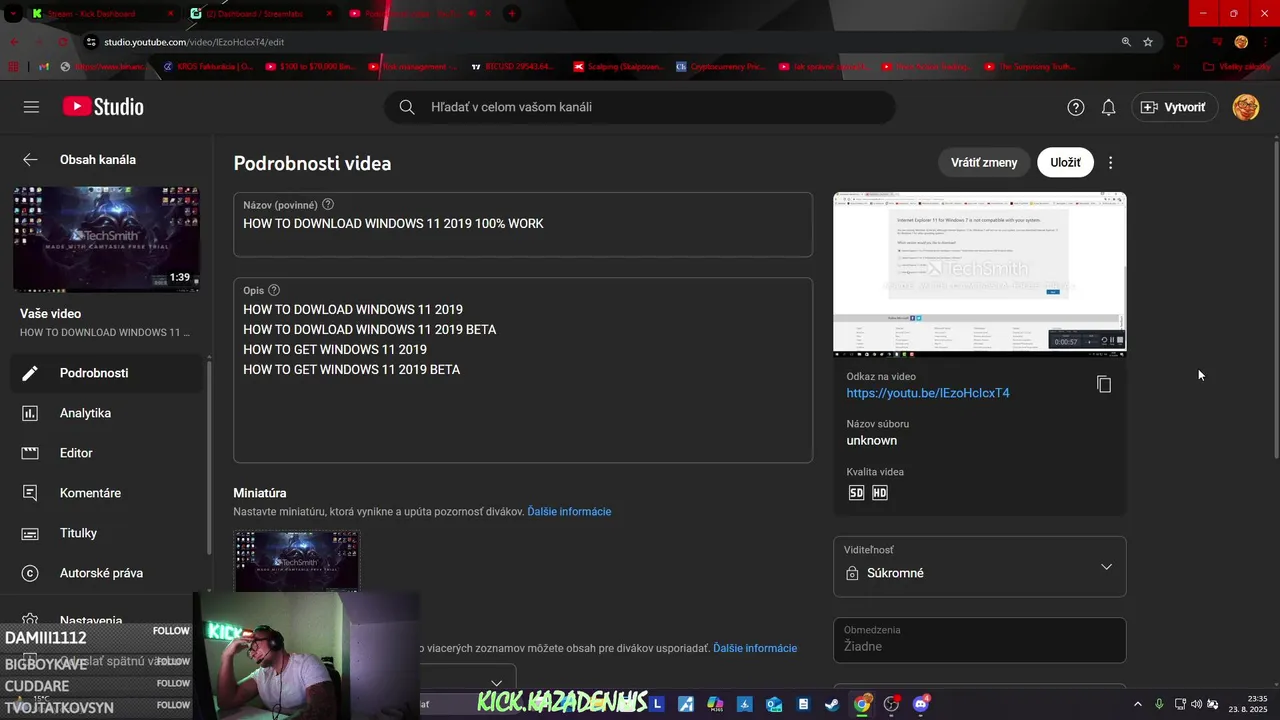Click the Uložiť save button

1065,162
